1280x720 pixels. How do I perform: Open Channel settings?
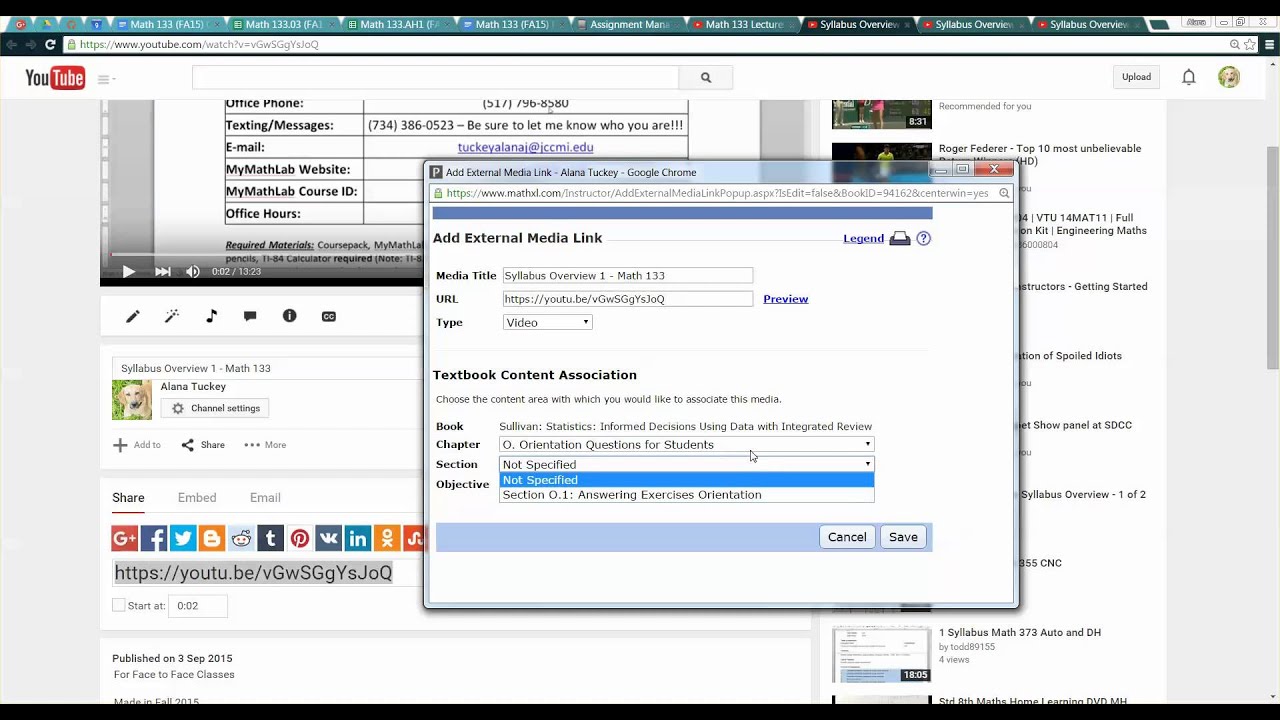click(216, 408)
